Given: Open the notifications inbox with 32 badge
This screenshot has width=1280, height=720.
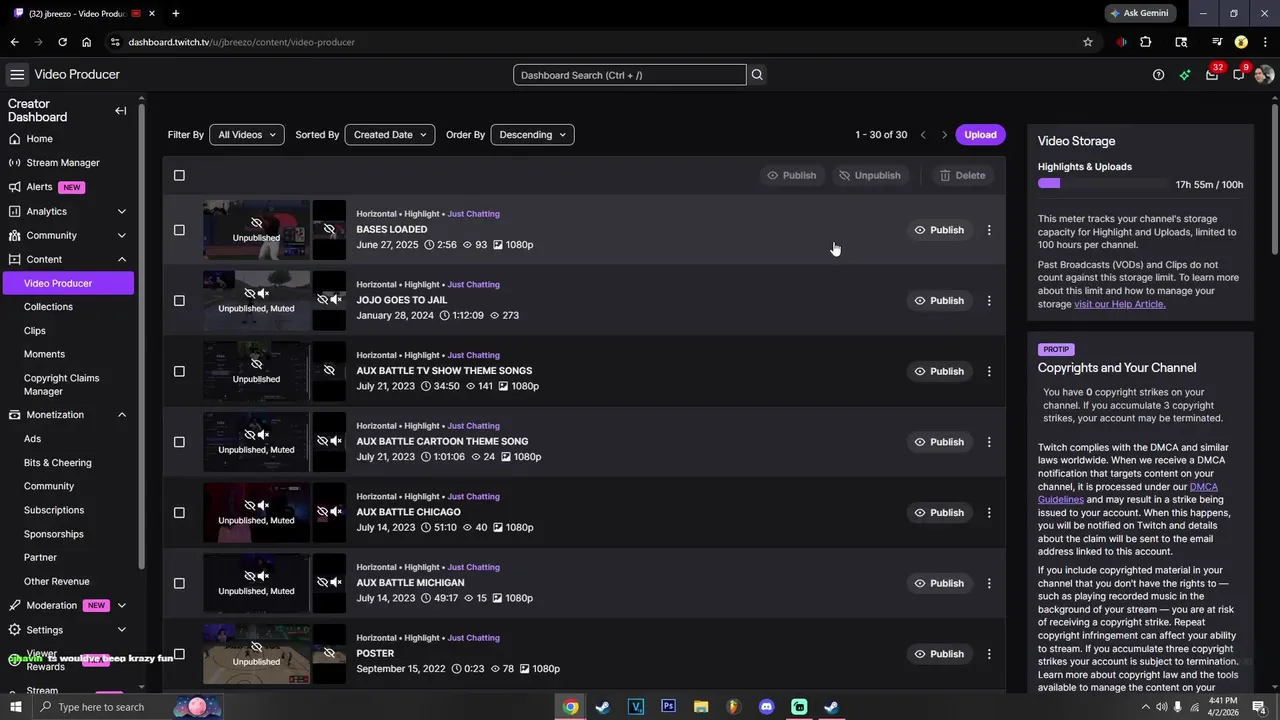Looking at the screenshot, I should point(1212,74).
